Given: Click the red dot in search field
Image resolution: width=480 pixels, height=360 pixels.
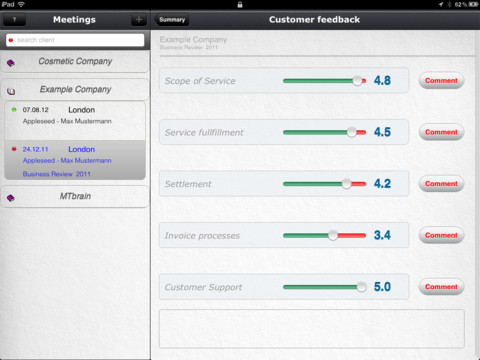Looking at the screenshot, I should tap(11, 40).
